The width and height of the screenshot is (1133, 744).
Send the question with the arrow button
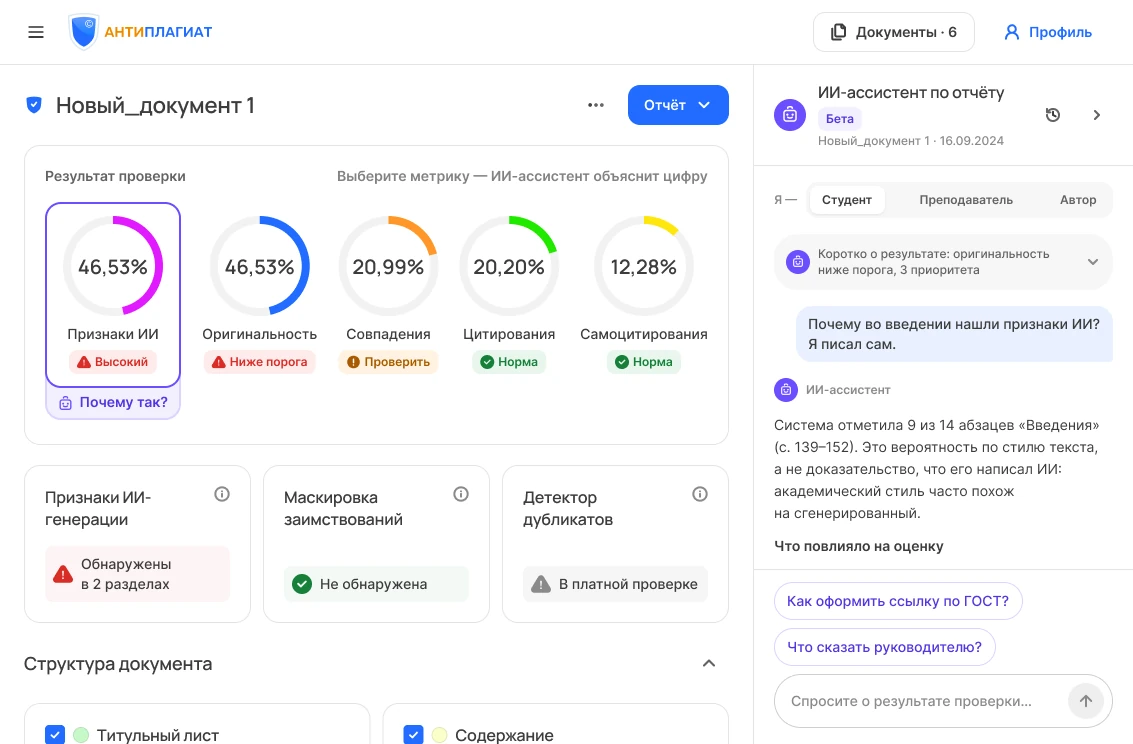(1085, 701)
